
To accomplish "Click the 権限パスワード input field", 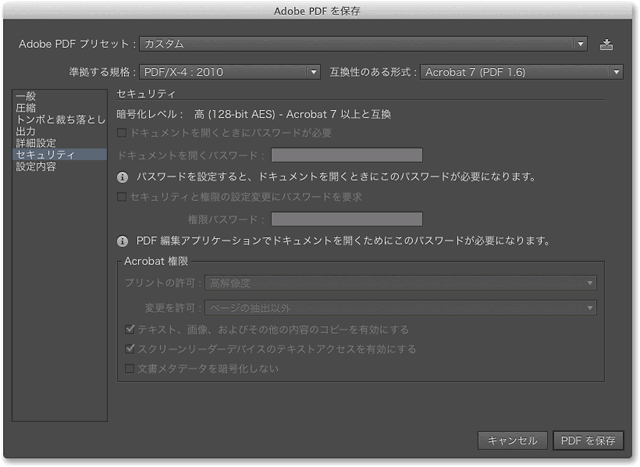I will tap(346, 219).
